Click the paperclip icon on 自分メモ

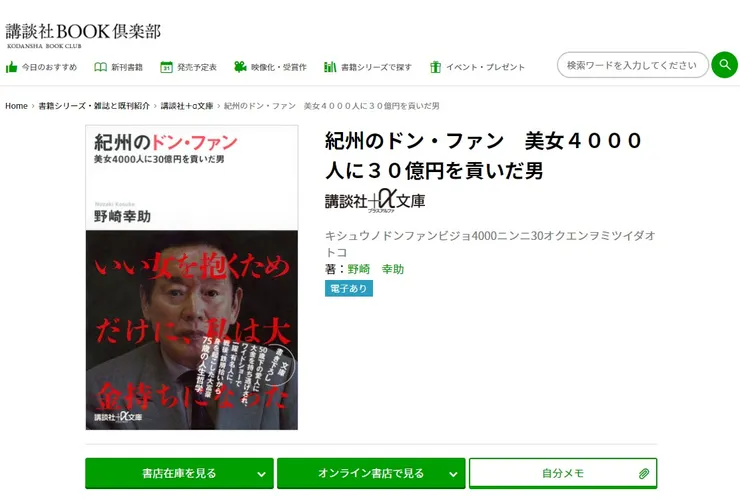(x=644, y=474)
